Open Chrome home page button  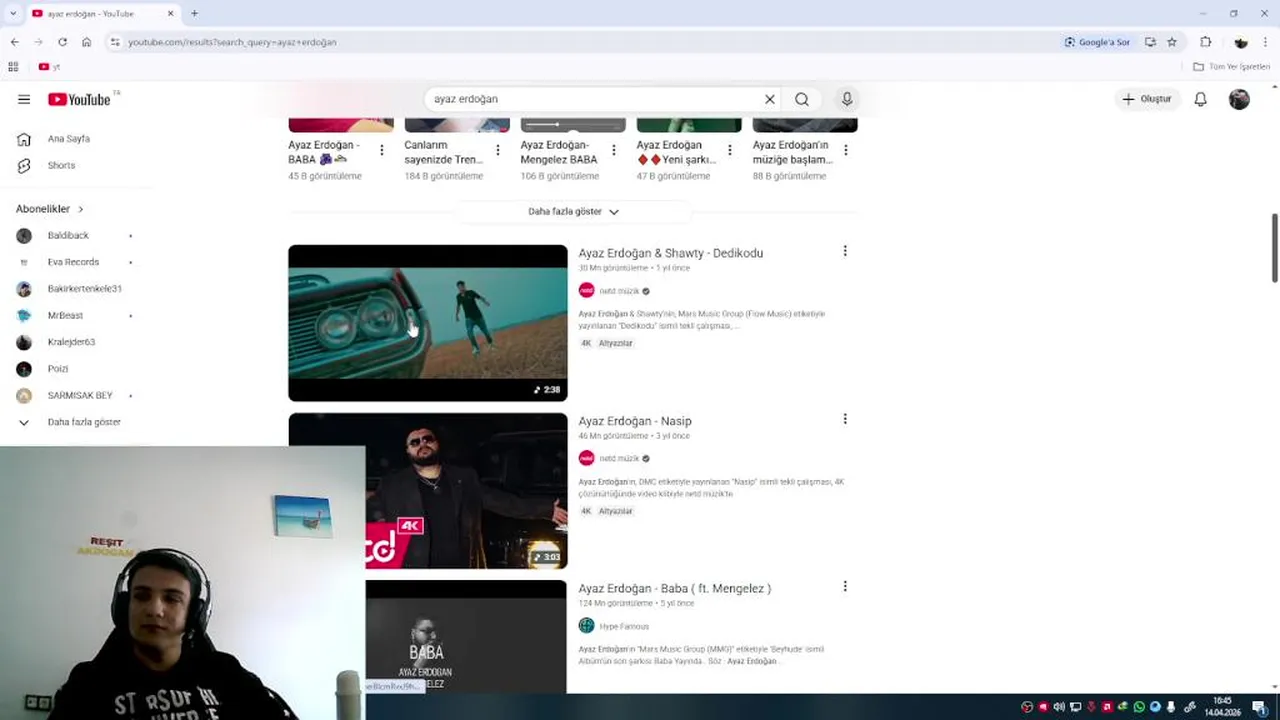(x=86, y=42)
